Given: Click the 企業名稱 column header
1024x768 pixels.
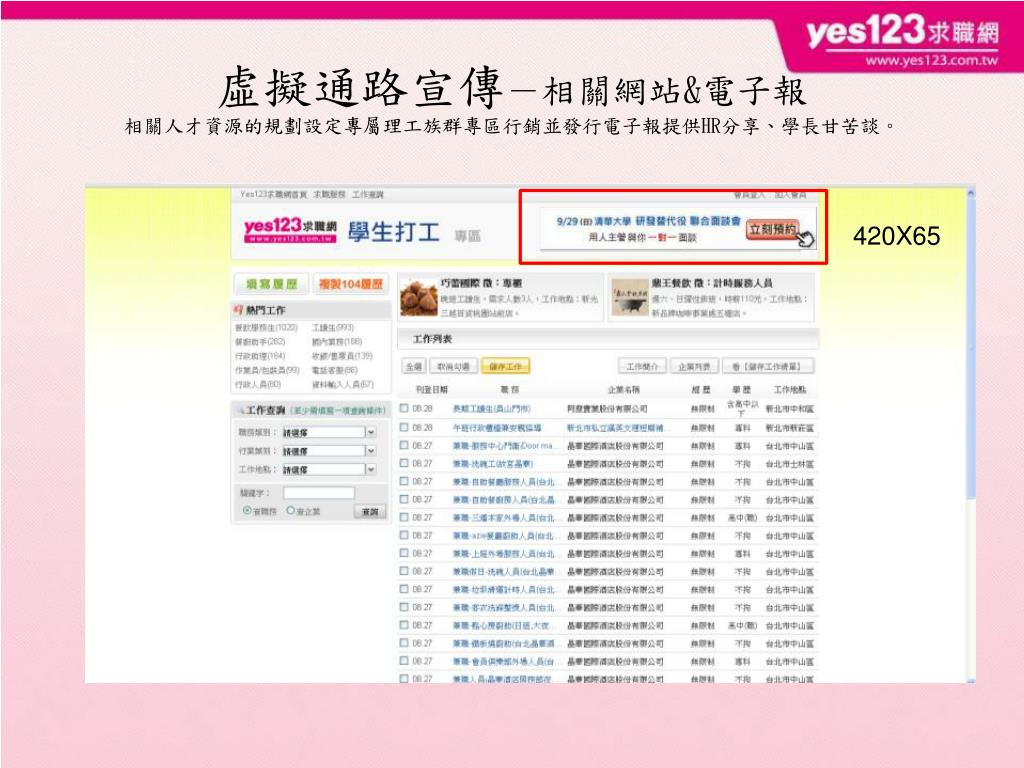Looking at the screenshot, I should [624, 390].
